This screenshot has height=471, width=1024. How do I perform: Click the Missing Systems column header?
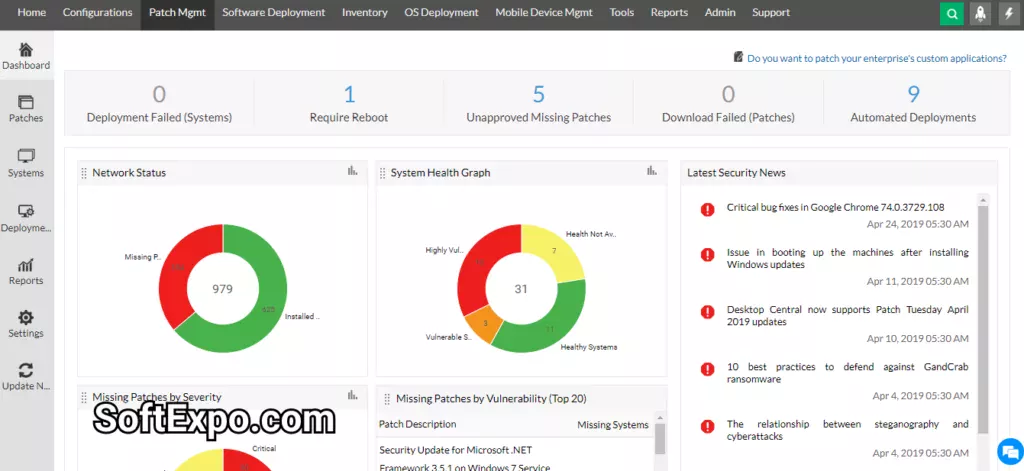tap(613, 425)
